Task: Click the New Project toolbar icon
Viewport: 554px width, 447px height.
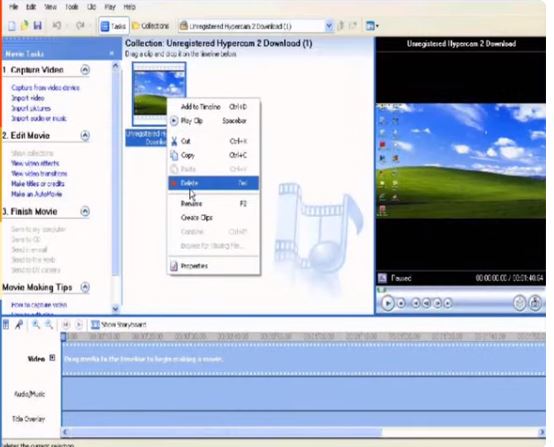Action: click(12, 26)
